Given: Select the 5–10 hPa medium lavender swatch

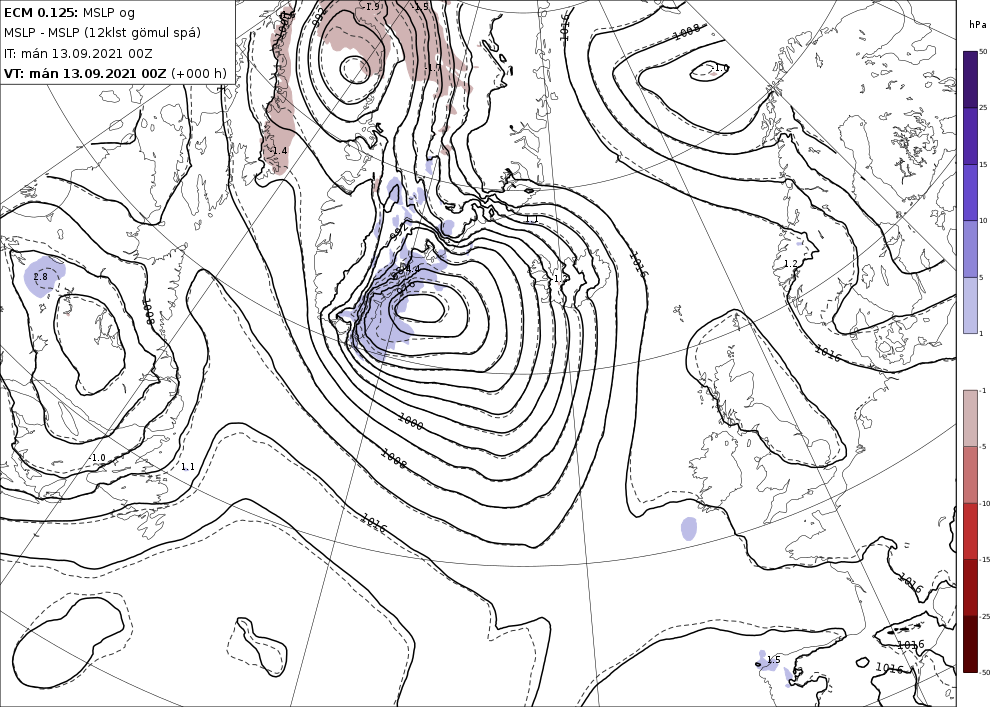Looking at the screenshot, I should (x=970, y=249).
